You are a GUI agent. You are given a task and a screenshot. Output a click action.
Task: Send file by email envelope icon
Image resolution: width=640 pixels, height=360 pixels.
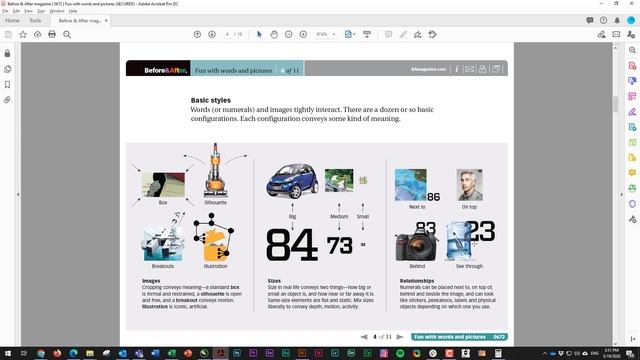click(x=616, y=35)
